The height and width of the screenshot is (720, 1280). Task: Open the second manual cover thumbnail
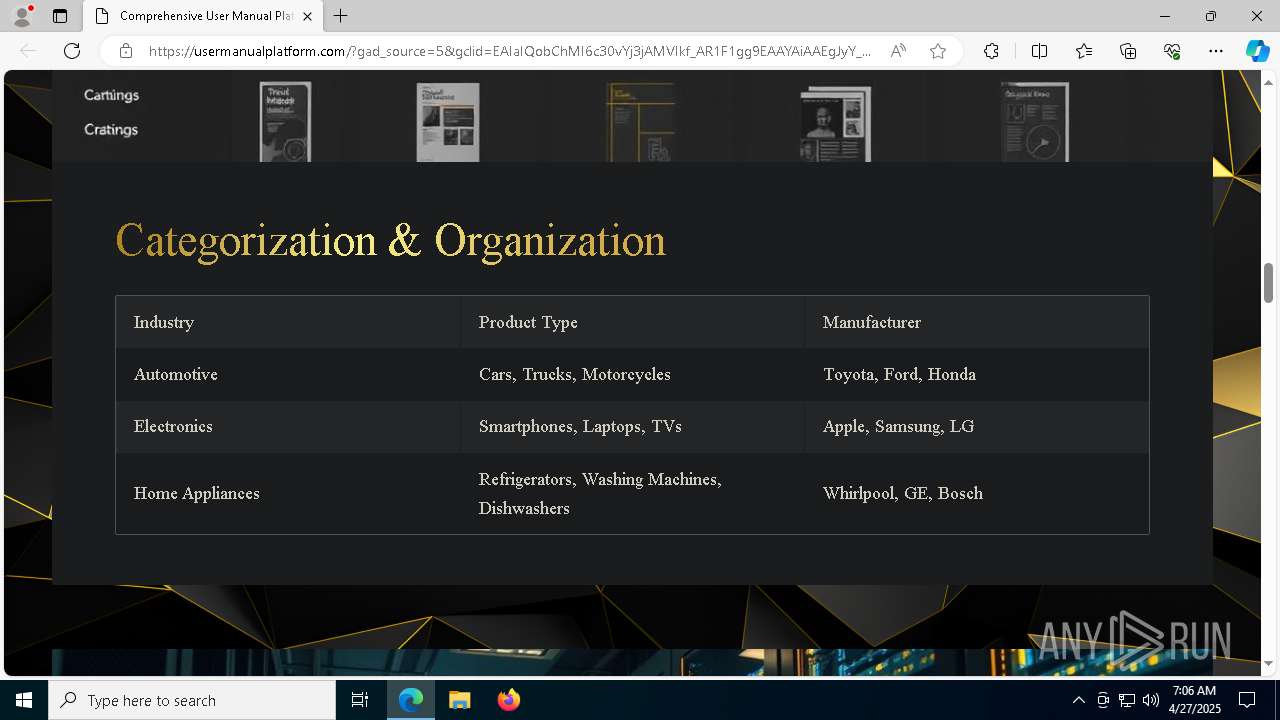(x=448, y=121)
